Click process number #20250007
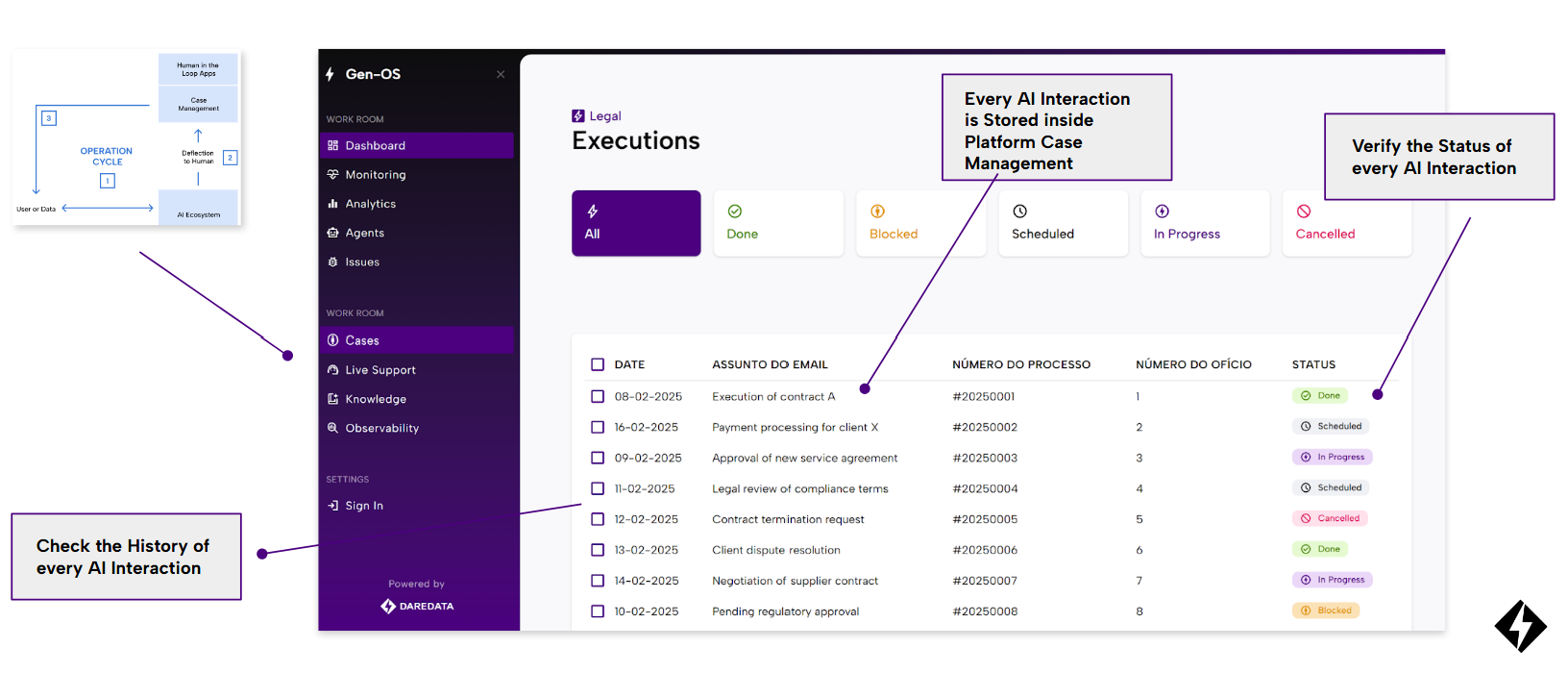The image size is (1568, 673). [x=985, y=581]
